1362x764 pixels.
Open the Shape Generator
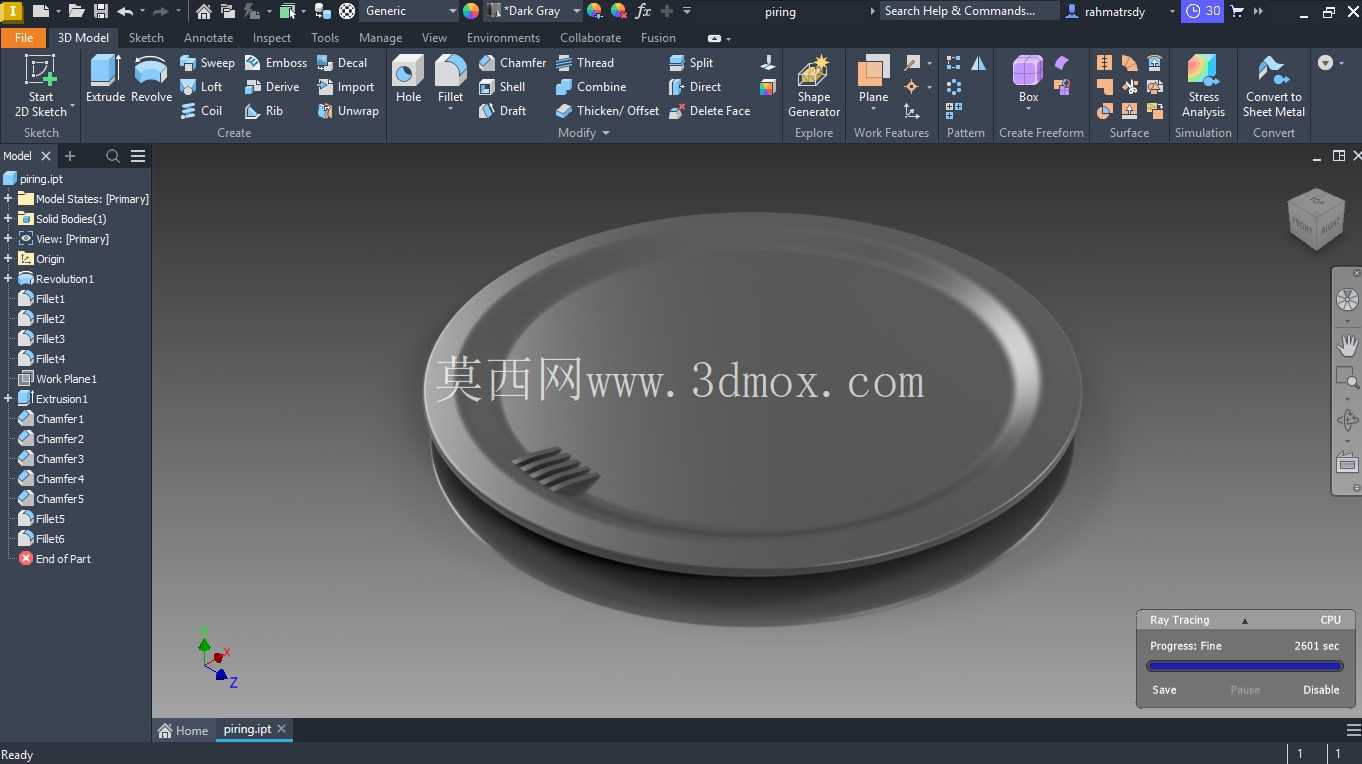click(814, 86)
